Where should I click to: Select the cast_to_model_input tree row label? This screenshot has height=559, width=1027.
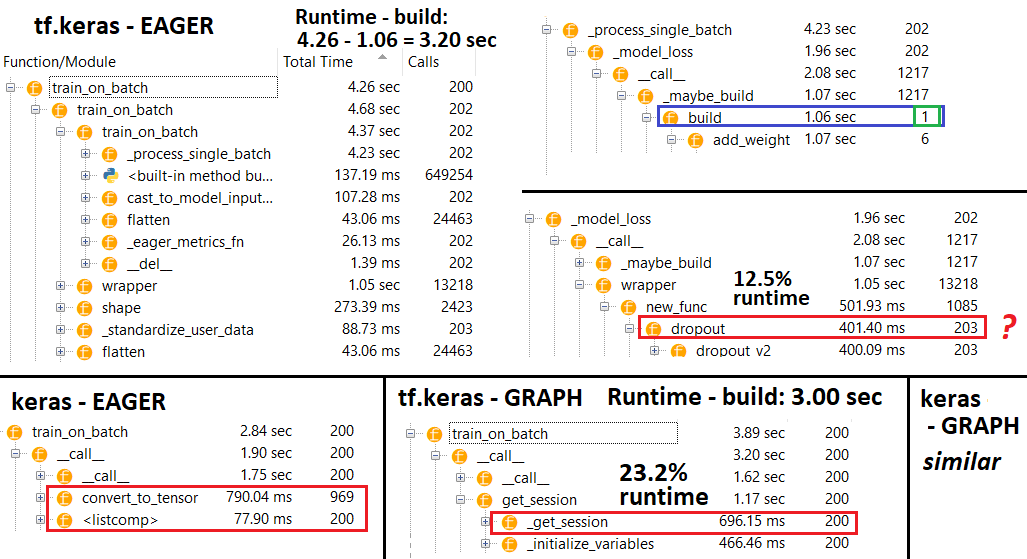(200, 198)
